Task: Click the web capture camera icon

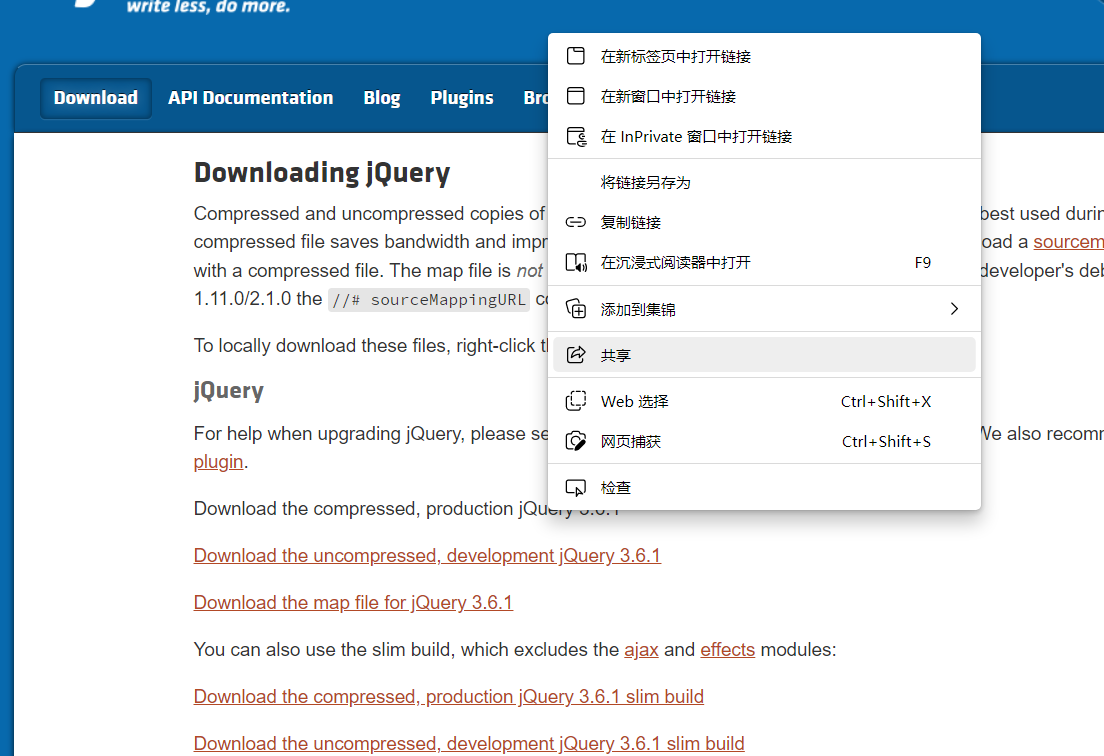Action: (x=576, y=441)
